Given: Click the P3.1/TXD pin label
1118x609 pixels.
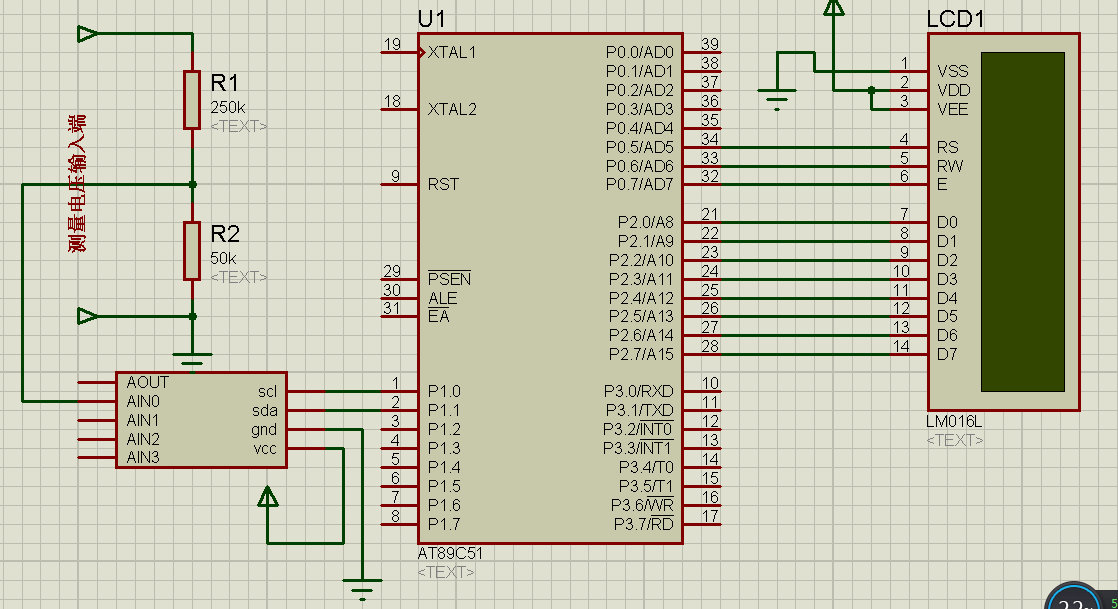Looking at the screenshot, I should tap(640, 411).
